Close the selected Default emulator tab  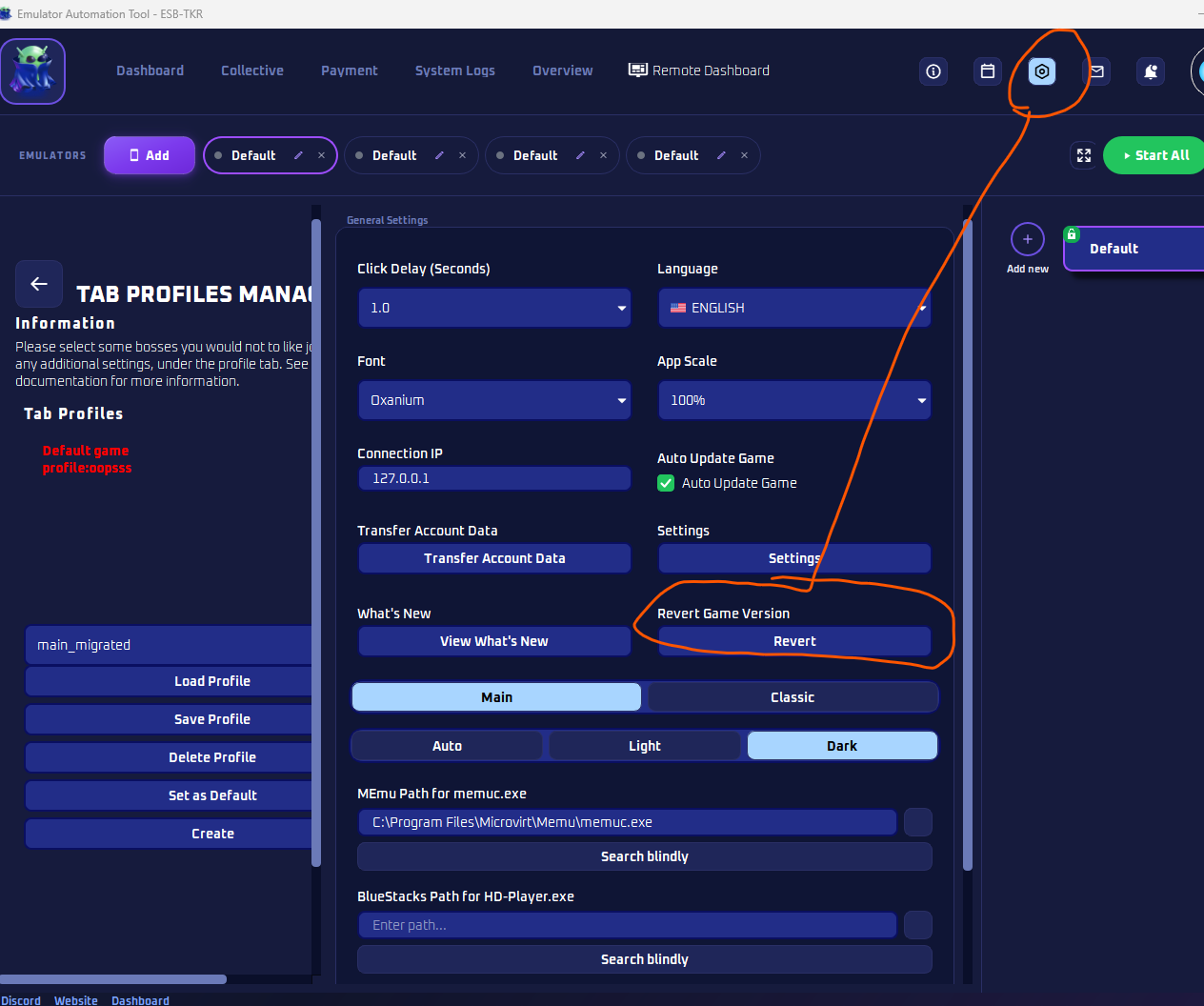coord(322,155)
